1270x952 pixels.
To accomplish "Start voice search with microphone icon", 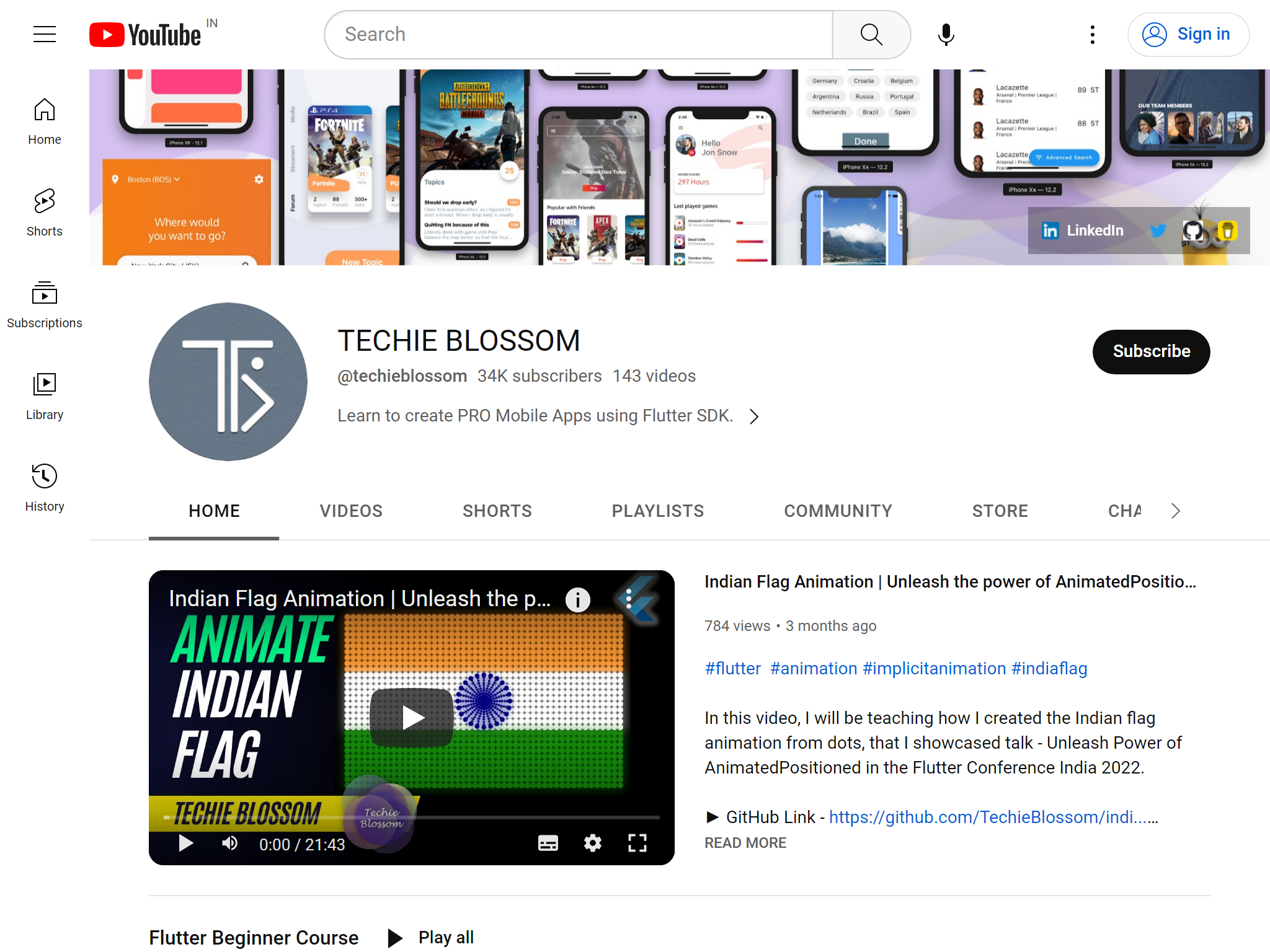I will [x=946, y=35].
